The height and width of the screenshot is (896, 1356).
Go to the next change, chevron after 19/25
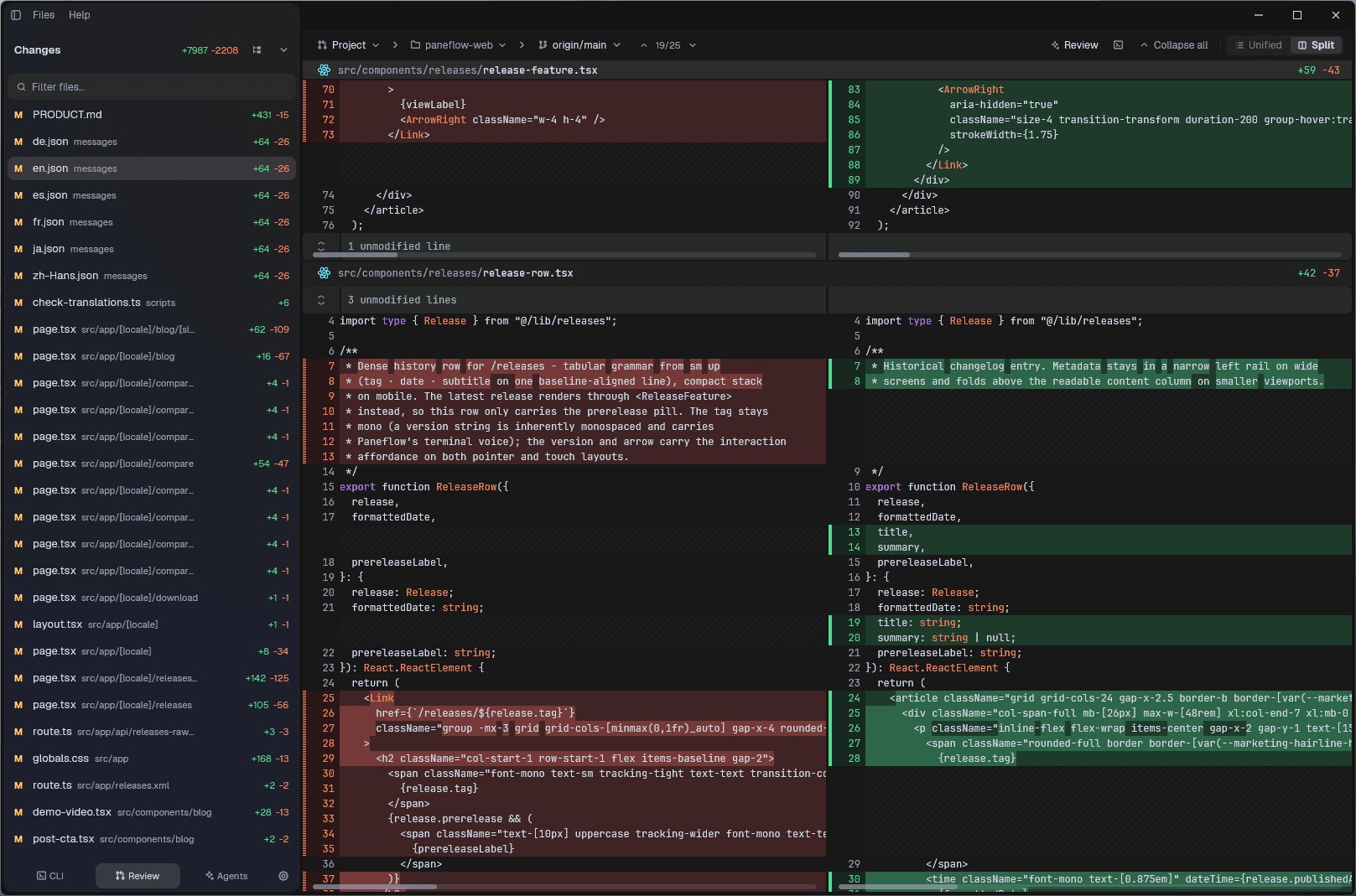[x=693, y=45]
